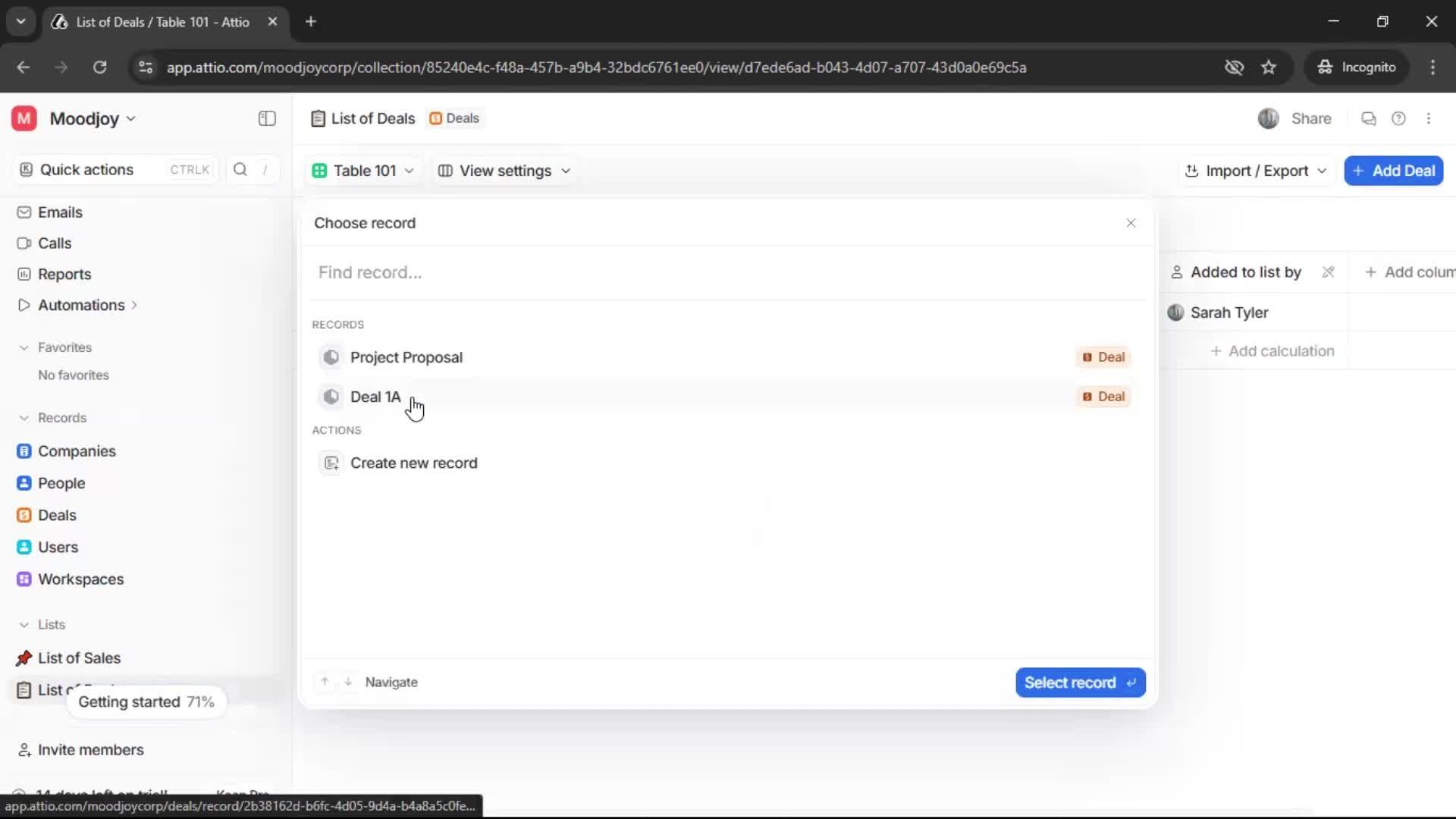The width and height of the screenshot is (1456, 819).
Task: Click the Automations play icon in sidebar
Action: coord(24,305)
